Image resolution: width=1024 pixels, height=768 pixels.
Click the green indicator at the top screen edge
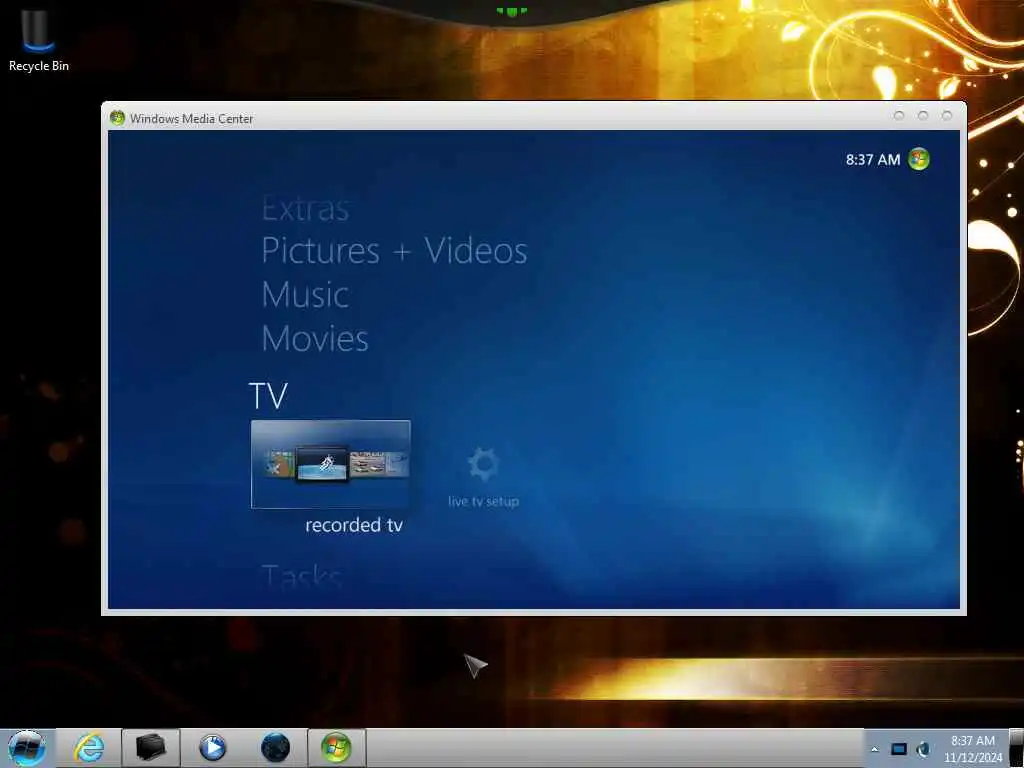(x=511, y=11)
